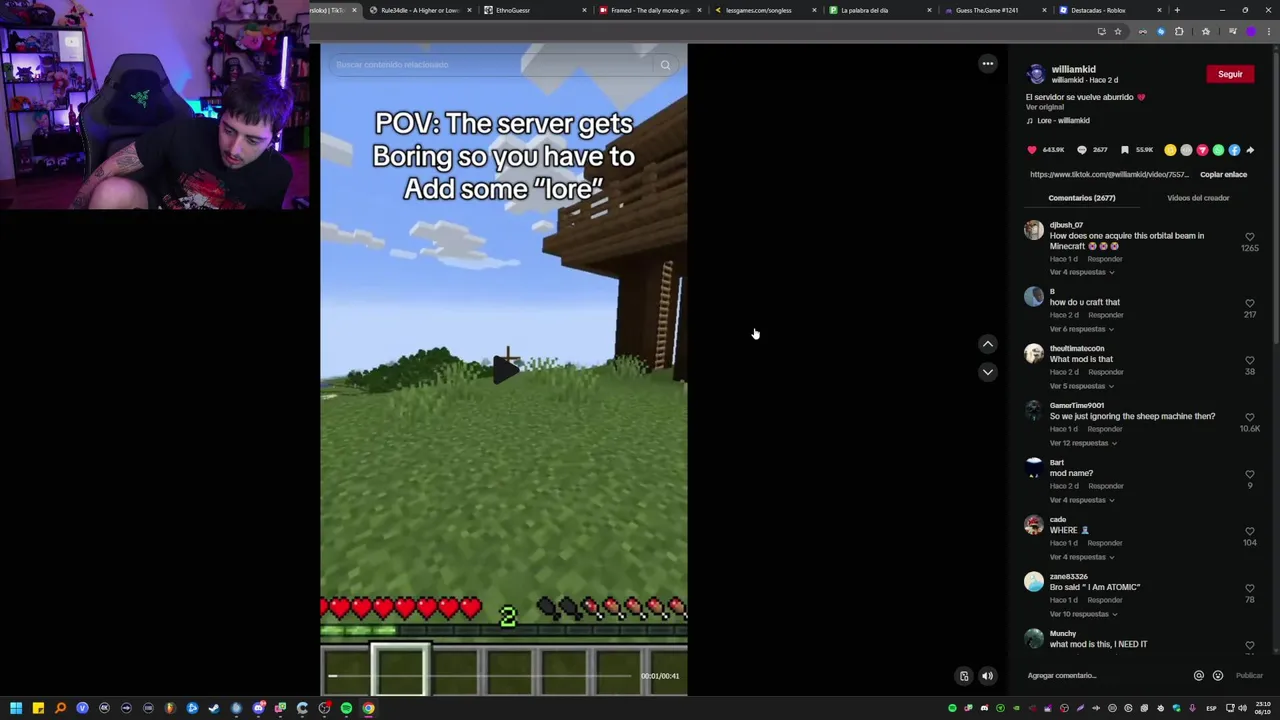Click the mini-player icon beside volume

tap(964, 676)
